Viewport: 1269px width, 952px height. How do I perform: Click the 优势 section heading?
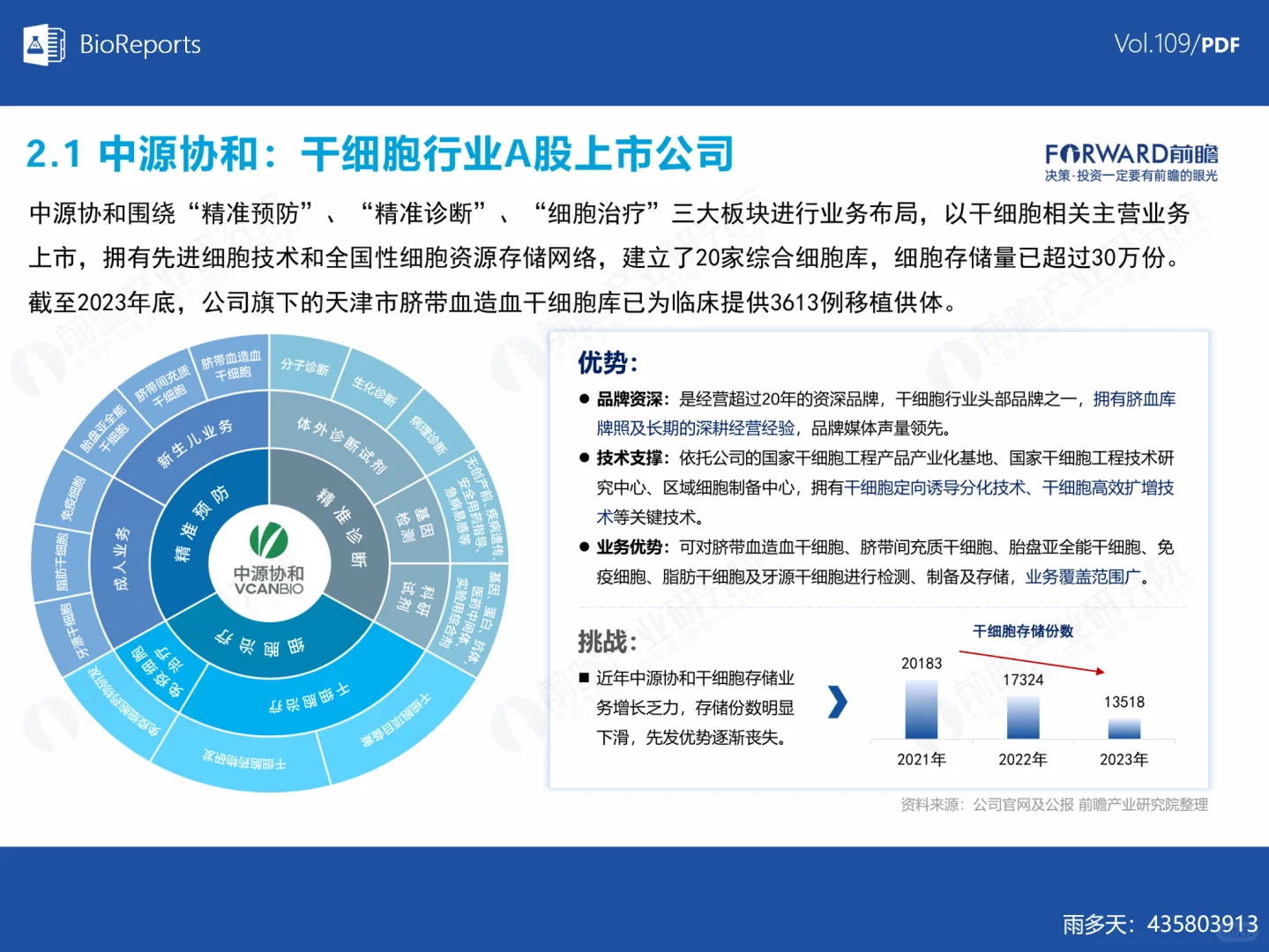[x=608, y=362]
